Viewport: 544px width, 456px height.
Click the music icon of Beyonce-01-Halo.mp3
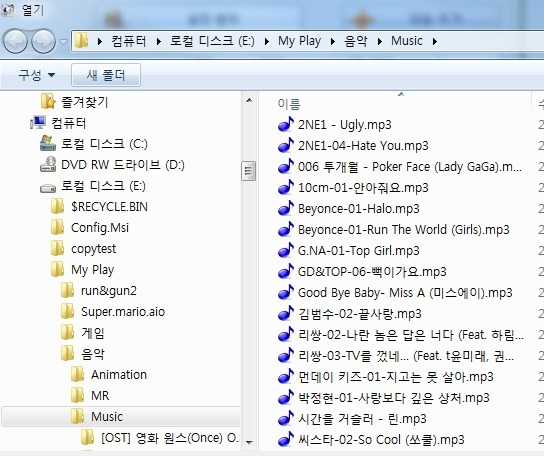(x=286, y=208)
